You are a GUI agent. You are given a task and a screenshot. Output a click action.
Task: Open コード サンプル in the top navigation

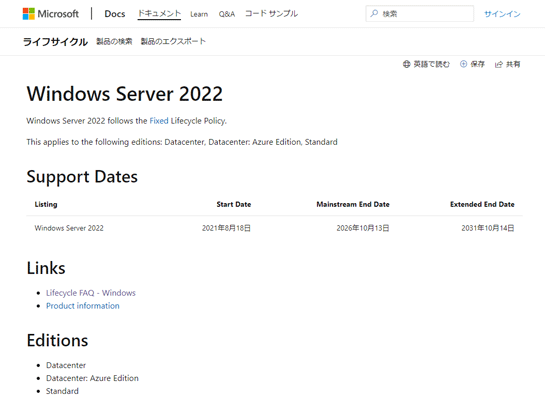pos(271,14)
